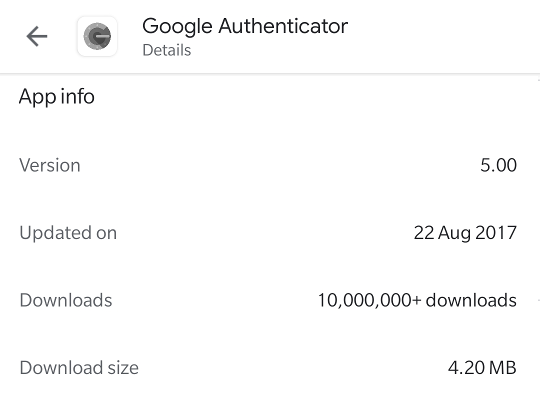Click the 5.00 version number

coord(498,165)
